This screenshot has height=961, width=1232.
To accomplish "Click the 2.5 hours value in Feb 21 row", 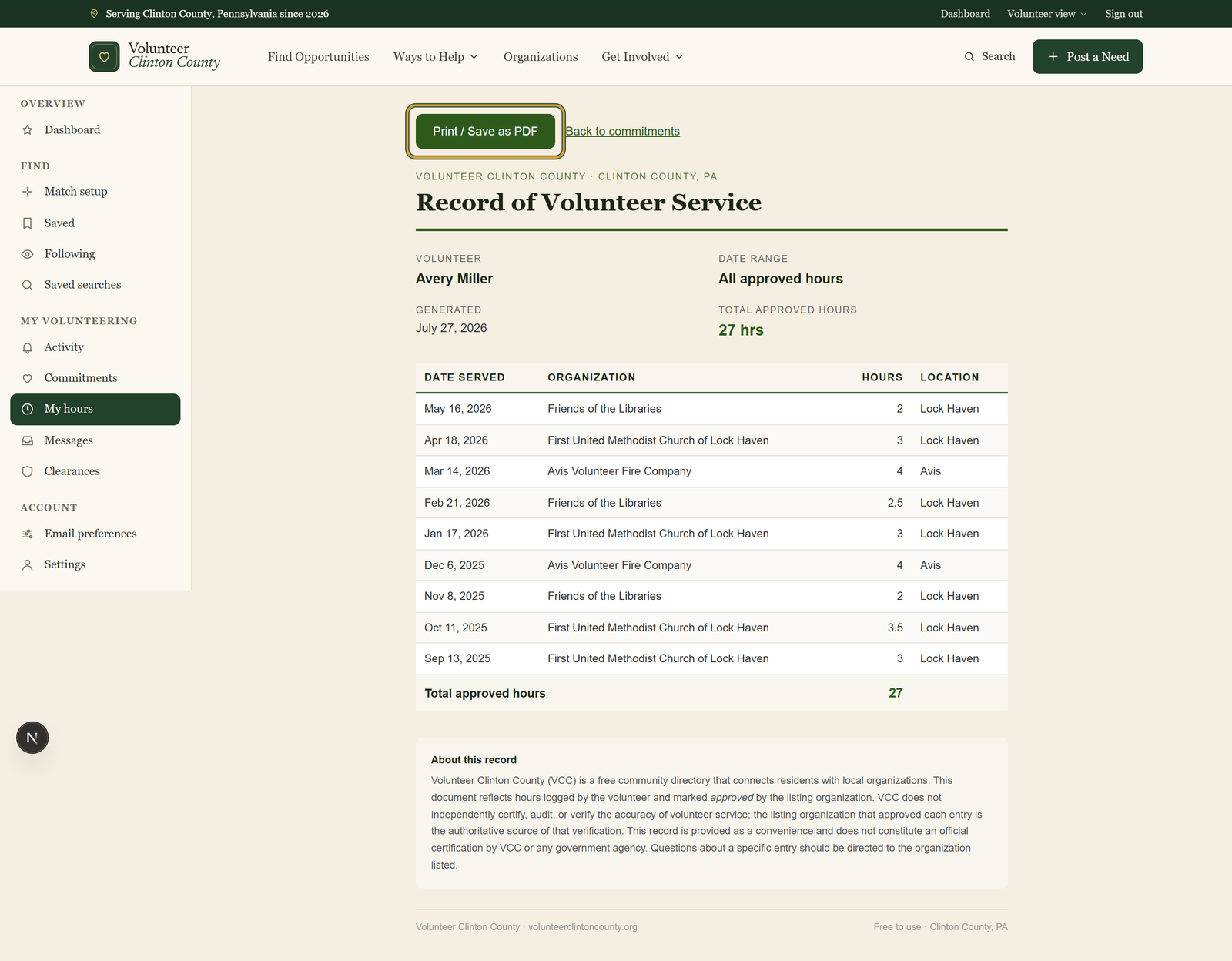I will [895, 503].
